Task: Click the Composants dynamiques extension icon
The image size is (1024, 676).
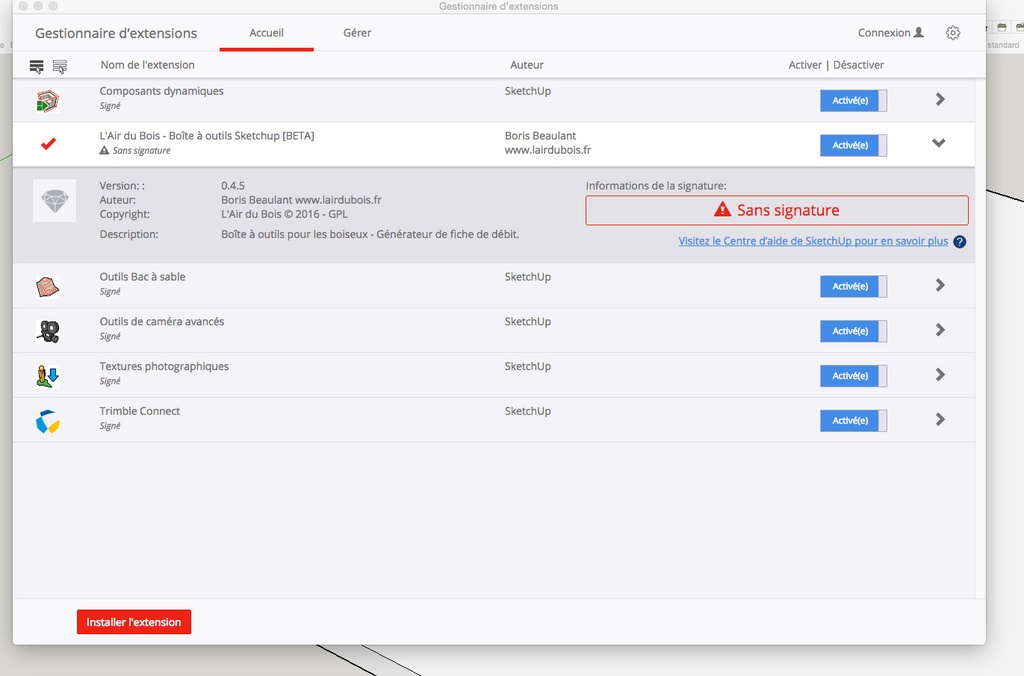Action: (x=47, y=100)
